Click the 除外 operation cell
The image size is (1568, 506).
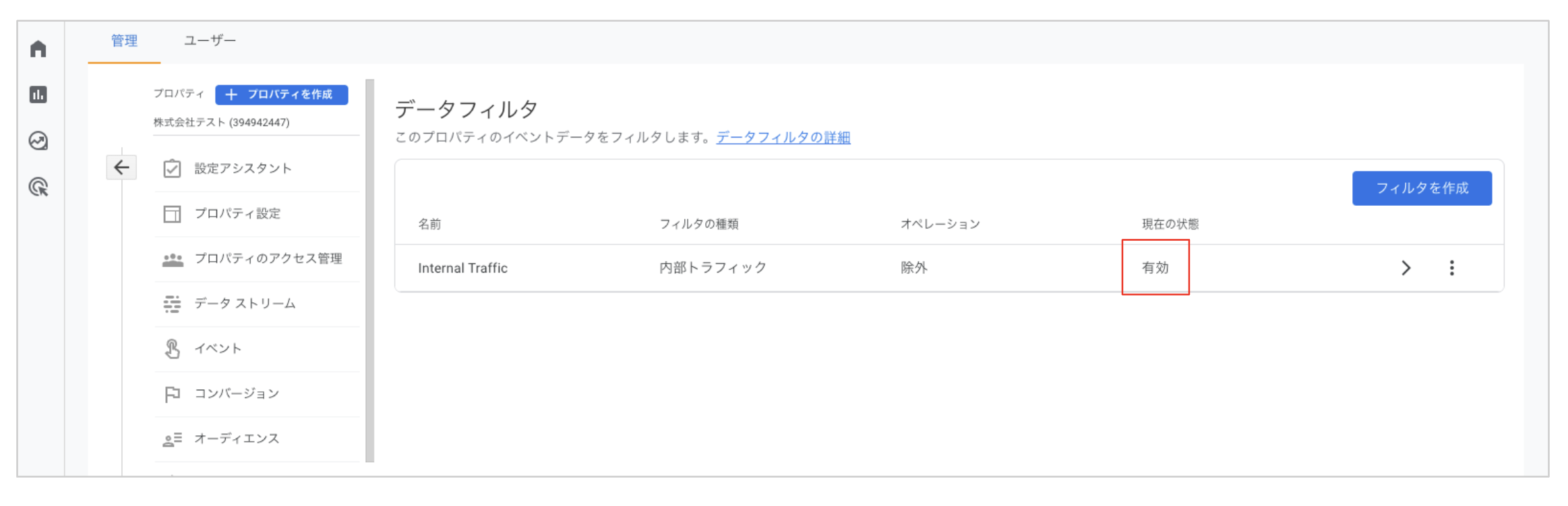coord(913,268)
